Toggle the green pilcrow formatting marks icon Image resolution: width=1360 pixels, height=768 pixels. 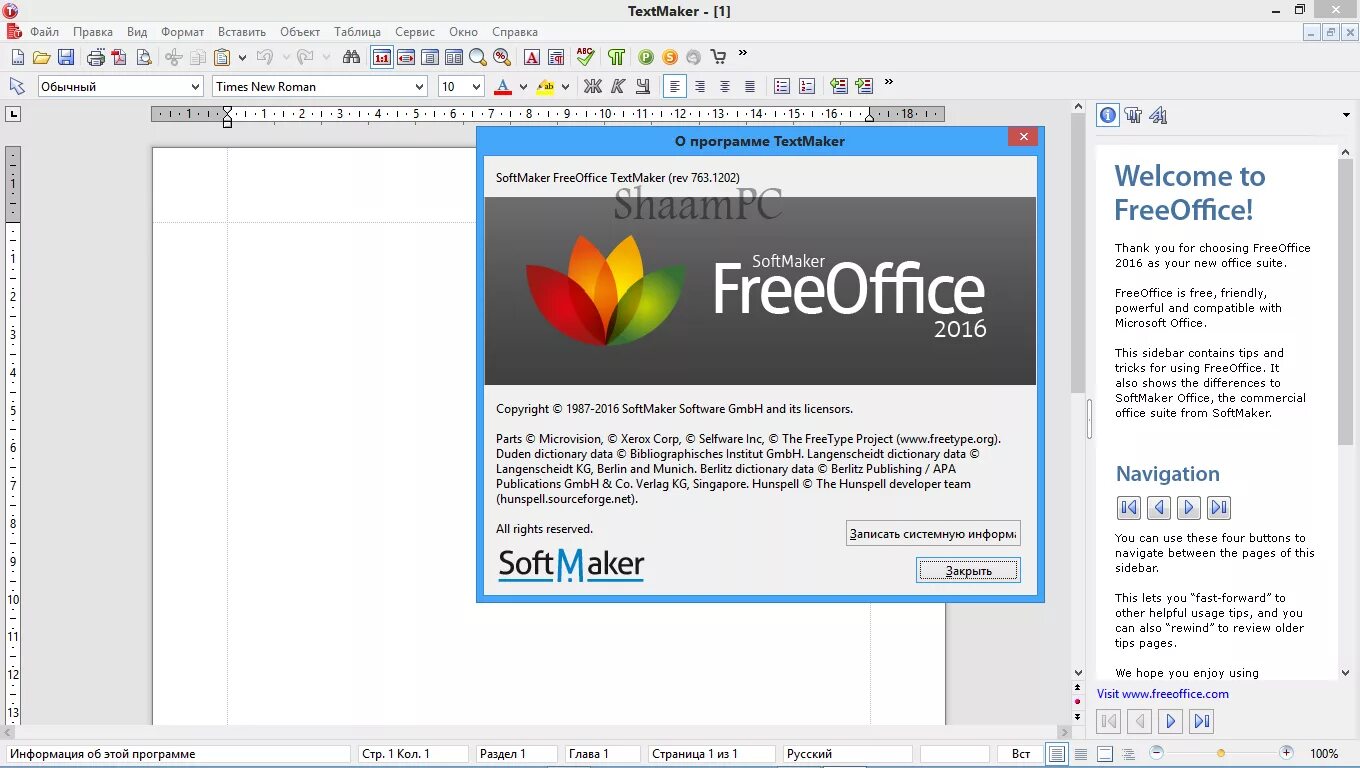tap(617, 57)
